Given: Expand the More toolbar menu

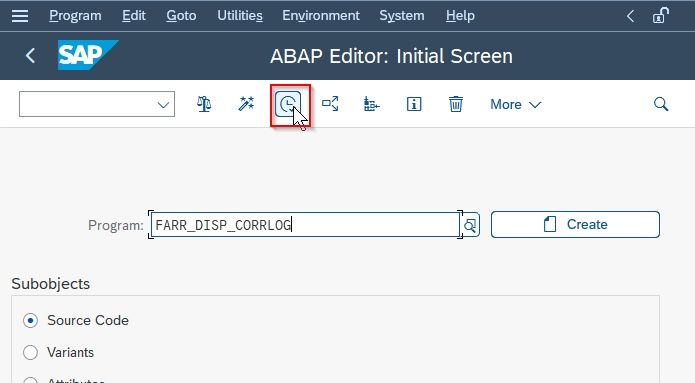Looking at the screenshot, I should 515,105.
